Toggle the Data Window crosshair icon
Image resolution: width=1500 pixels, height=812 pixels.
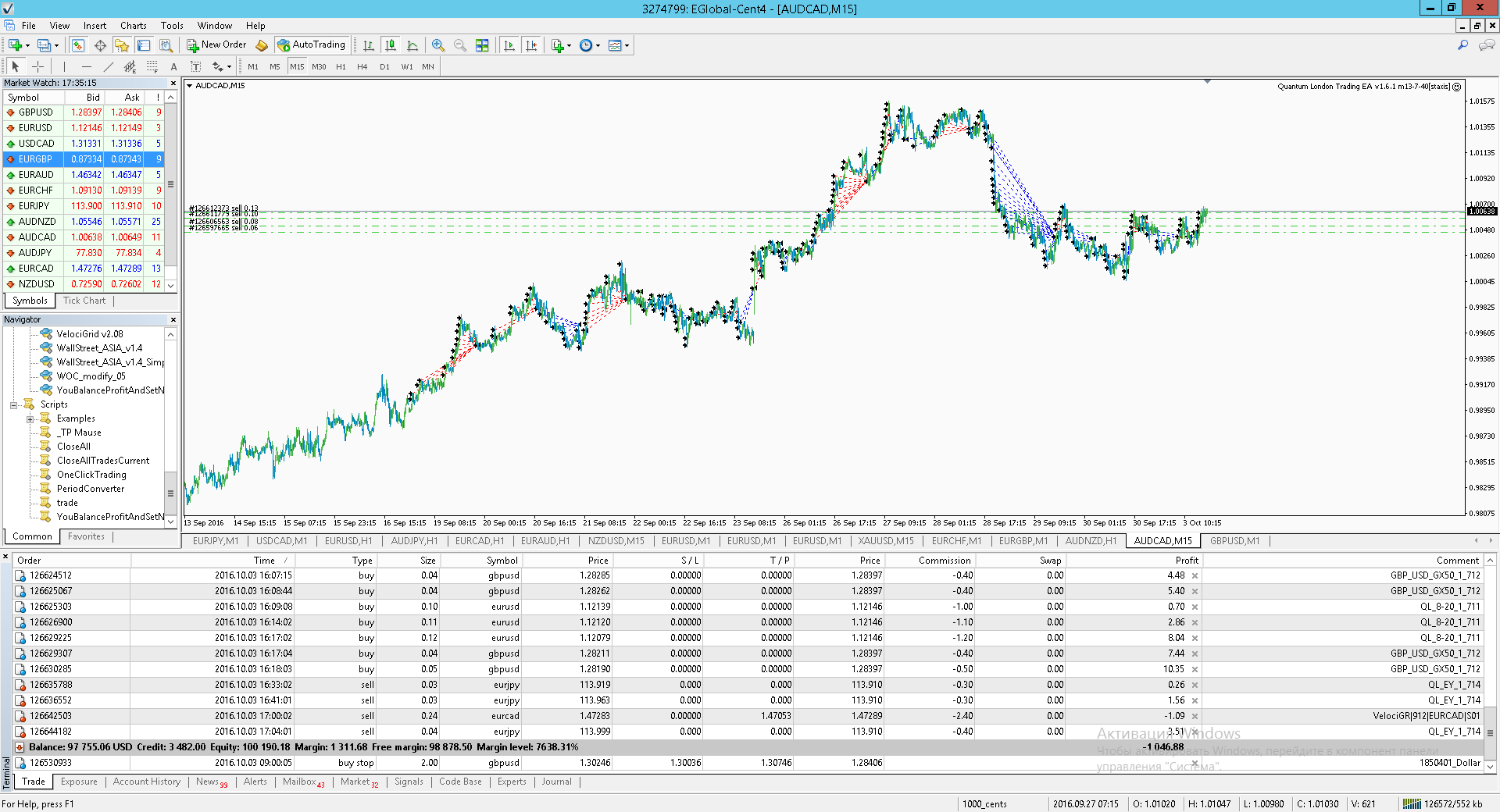point(100,45)
